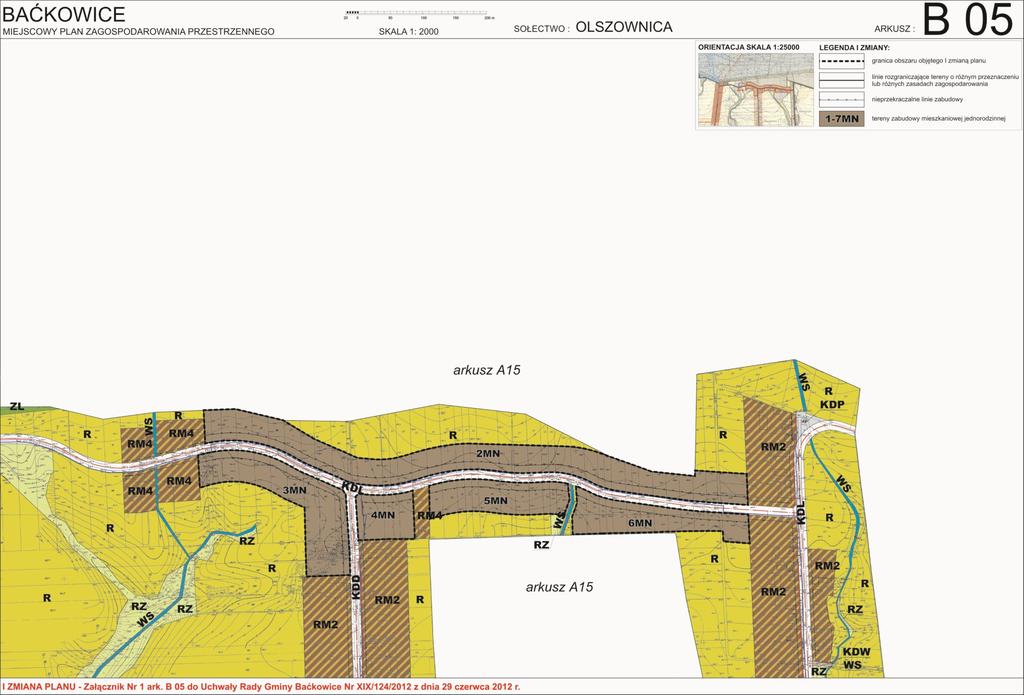1024x695 pixels.
Task: Click the '6MN' zone label
Action: 640,523
